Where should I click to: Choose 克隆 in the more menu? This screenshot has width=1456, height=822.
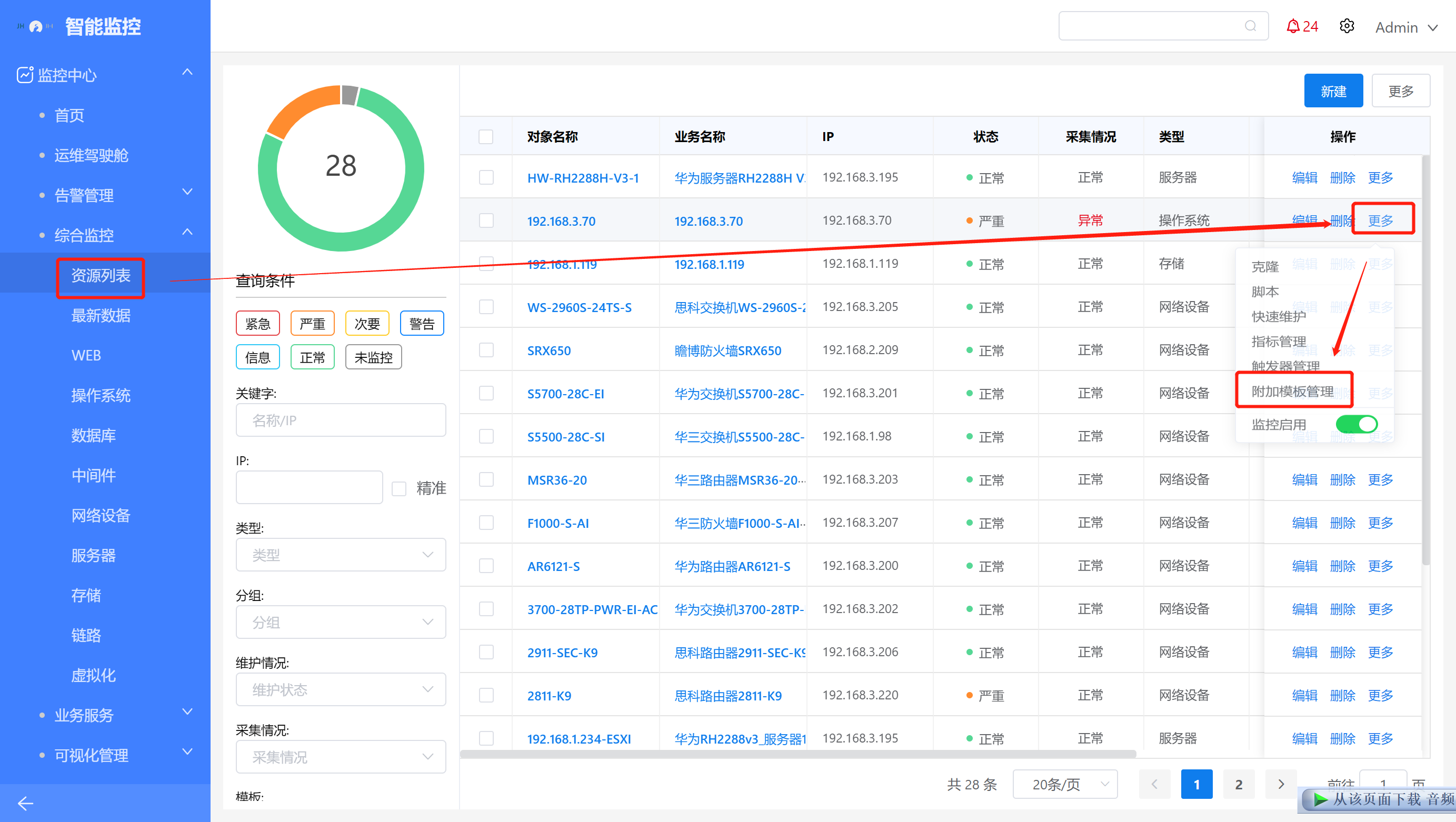click(x=1264, y=267)
